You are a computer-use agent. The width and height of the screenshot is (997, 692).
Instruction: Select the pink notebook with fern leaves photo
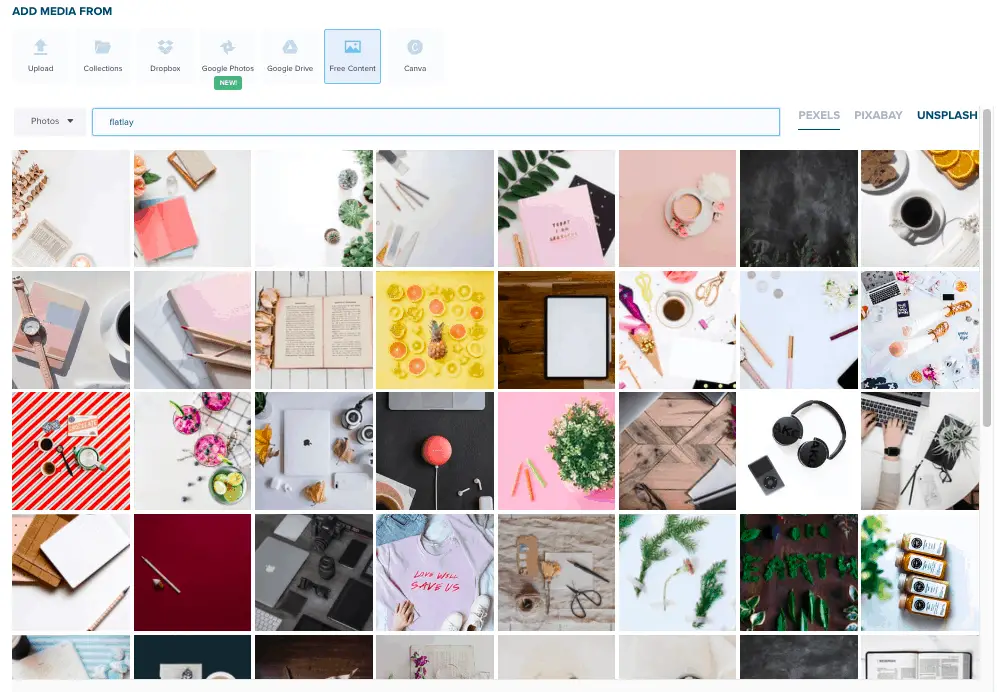[556, 209]
